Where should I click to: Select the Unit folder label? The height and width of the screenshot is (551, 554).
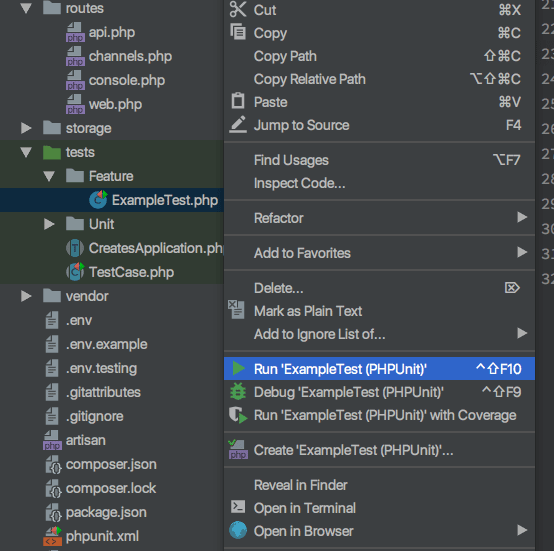101,224
